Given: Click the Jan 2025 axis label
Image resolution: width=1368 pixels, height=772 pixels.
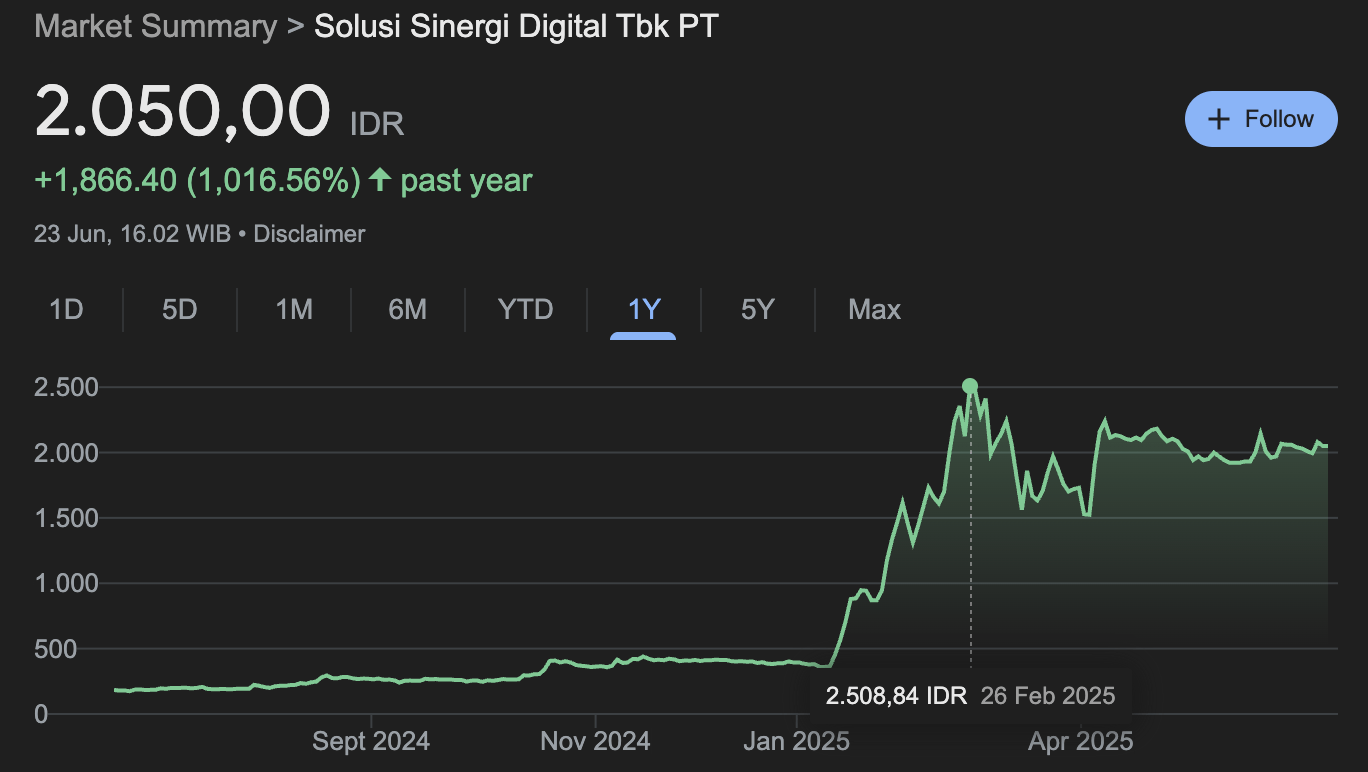Looking at the screenshot, I should (796, 741).
